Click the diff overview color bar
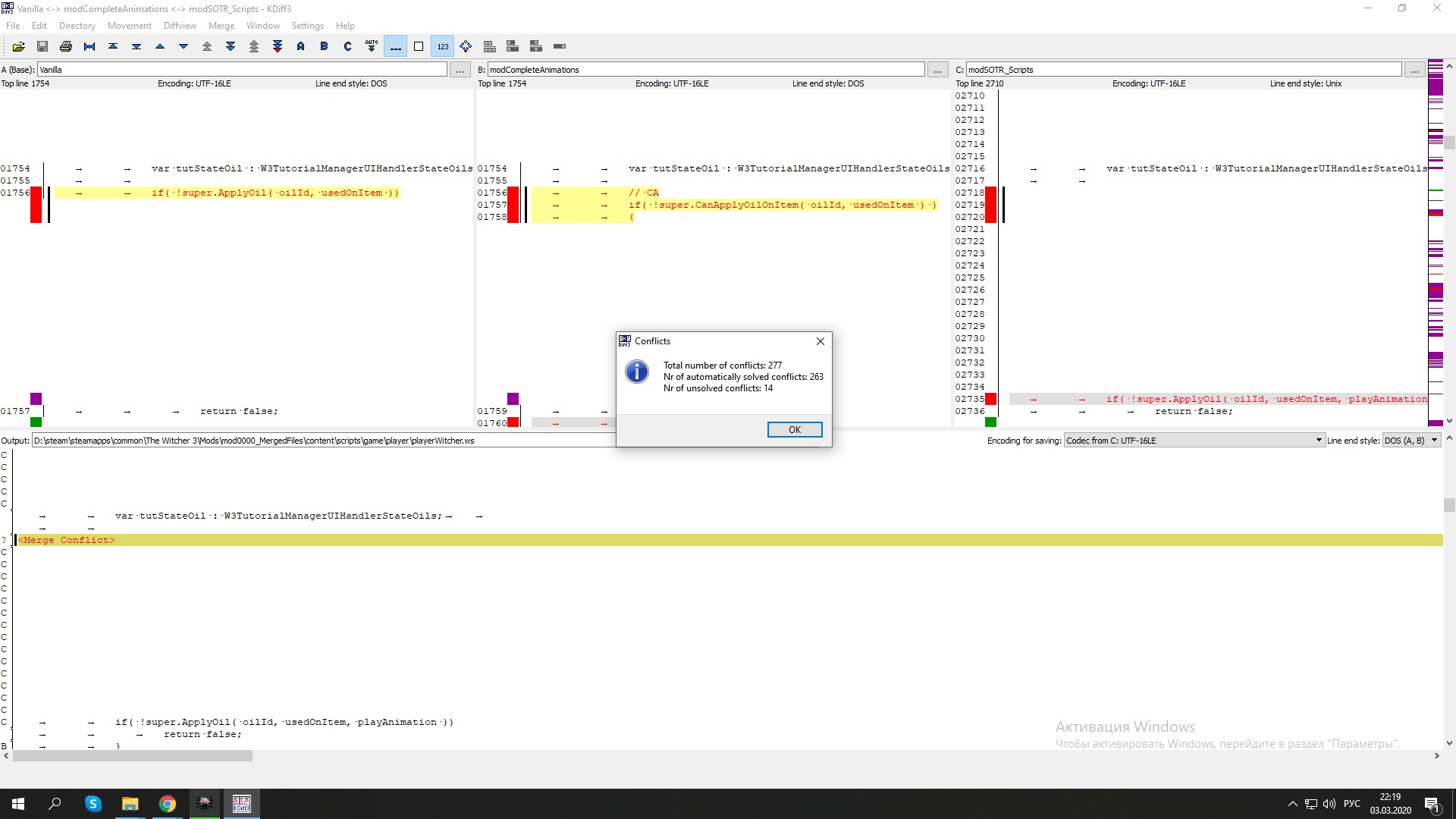 pyautogui.click(x=1435, y=243)
